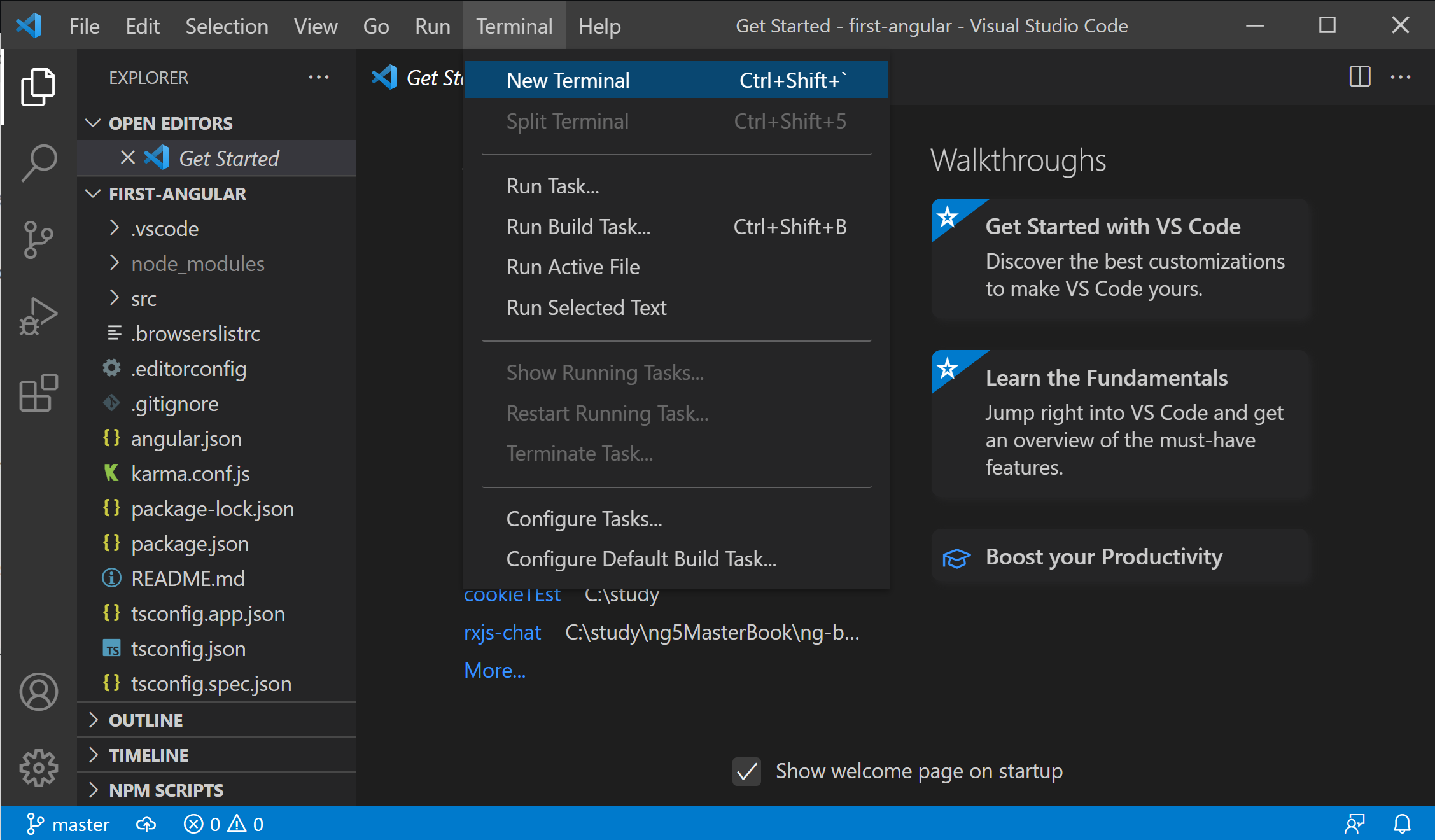The height and width of the screenshot is (840, 1435).
Task: Open the Extensions view icon
Action: pyautogui.click(x=38, y=393)
